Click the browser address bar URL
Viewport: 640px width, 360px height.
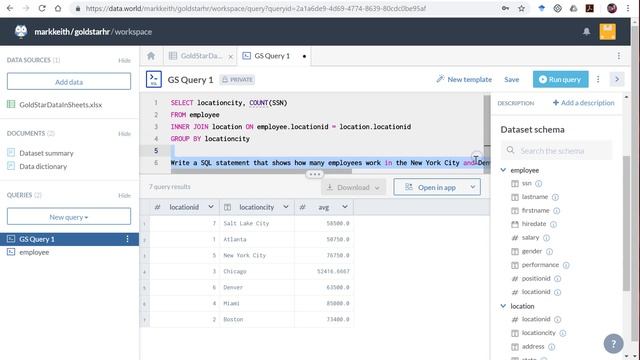click(256, 8)
